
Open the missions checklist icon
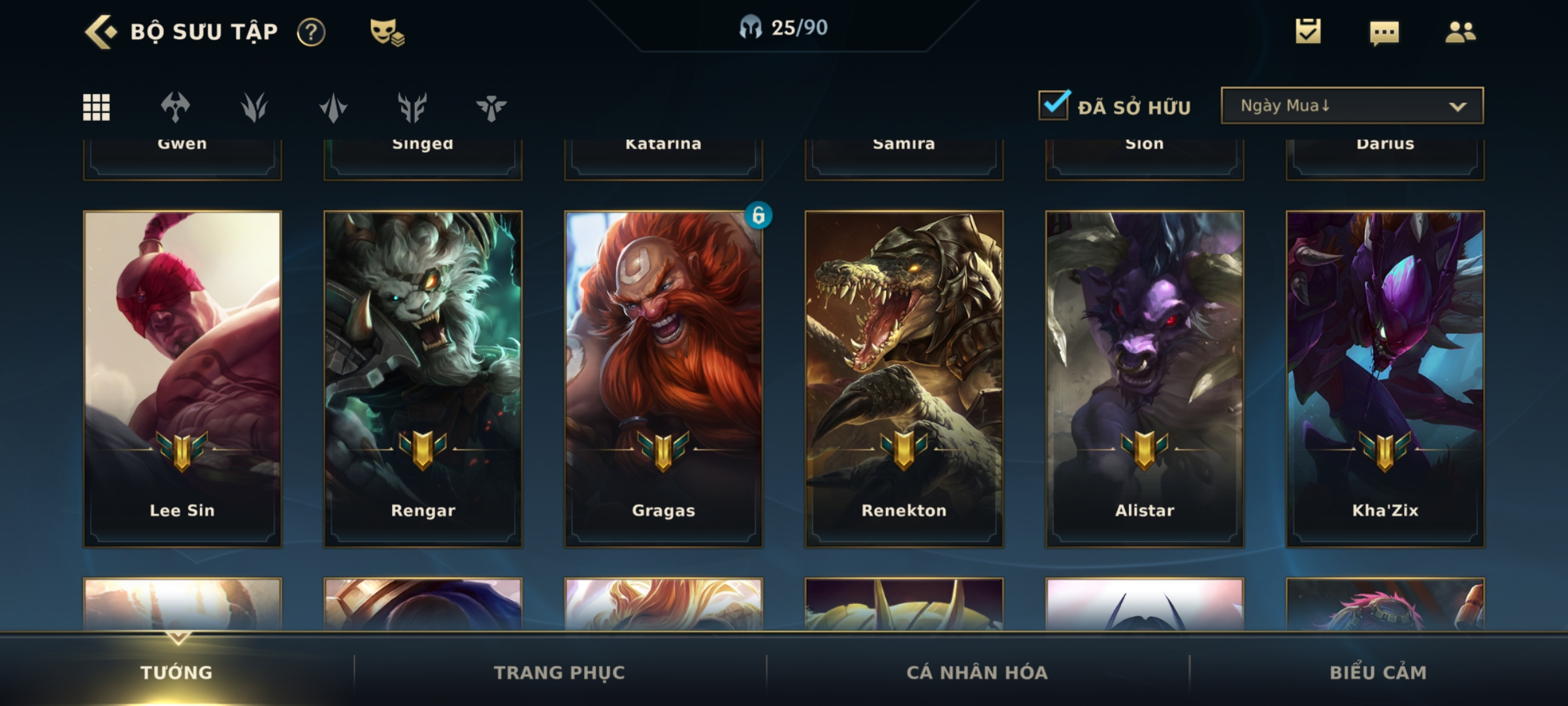(1308, 31)
